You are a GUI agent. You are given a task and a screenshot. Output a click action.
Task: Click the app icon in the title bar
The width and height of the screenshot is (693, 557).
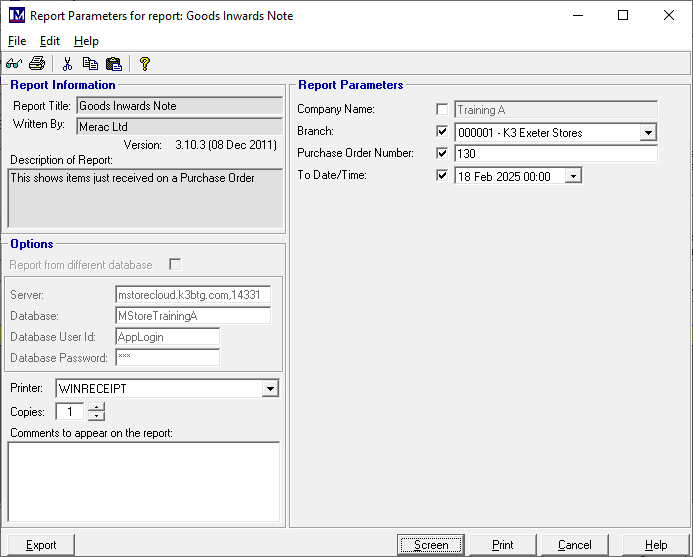(x=15, y=15)
